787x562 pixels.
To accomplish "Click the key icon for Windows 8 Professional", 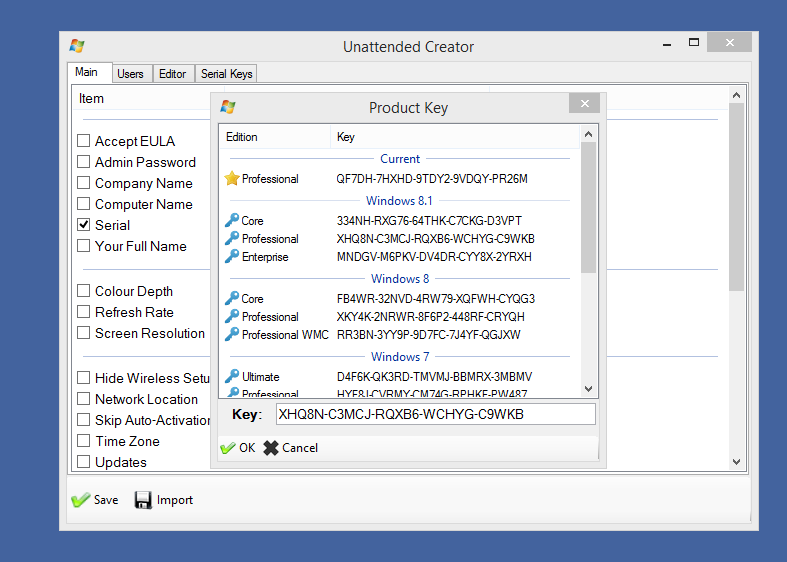I will pyautogui.click(x=231, y=317).
